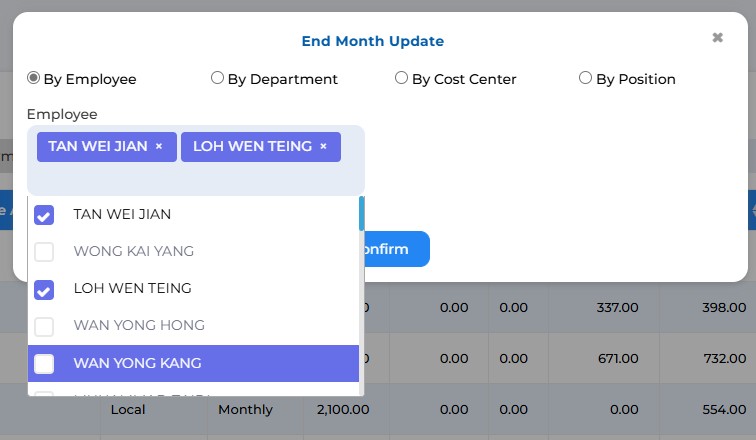Uncheck TAN WEI JIAN checkbox
This screenshot has height=440, width=756.
pyautogui.click(x=44, y=215)
